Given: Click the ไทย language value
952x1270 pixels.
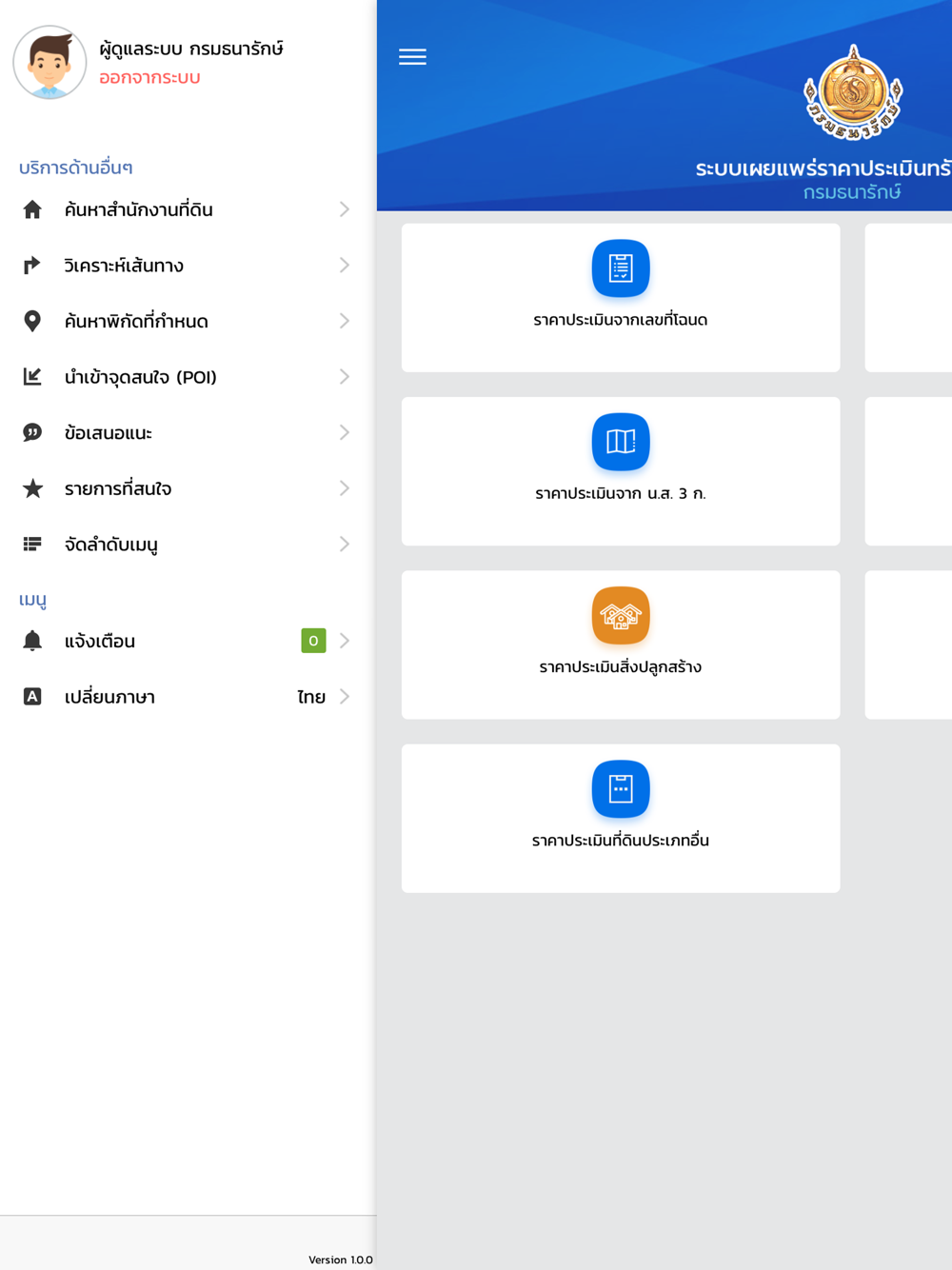Looking at the screenshot, I should coord(311,698).
